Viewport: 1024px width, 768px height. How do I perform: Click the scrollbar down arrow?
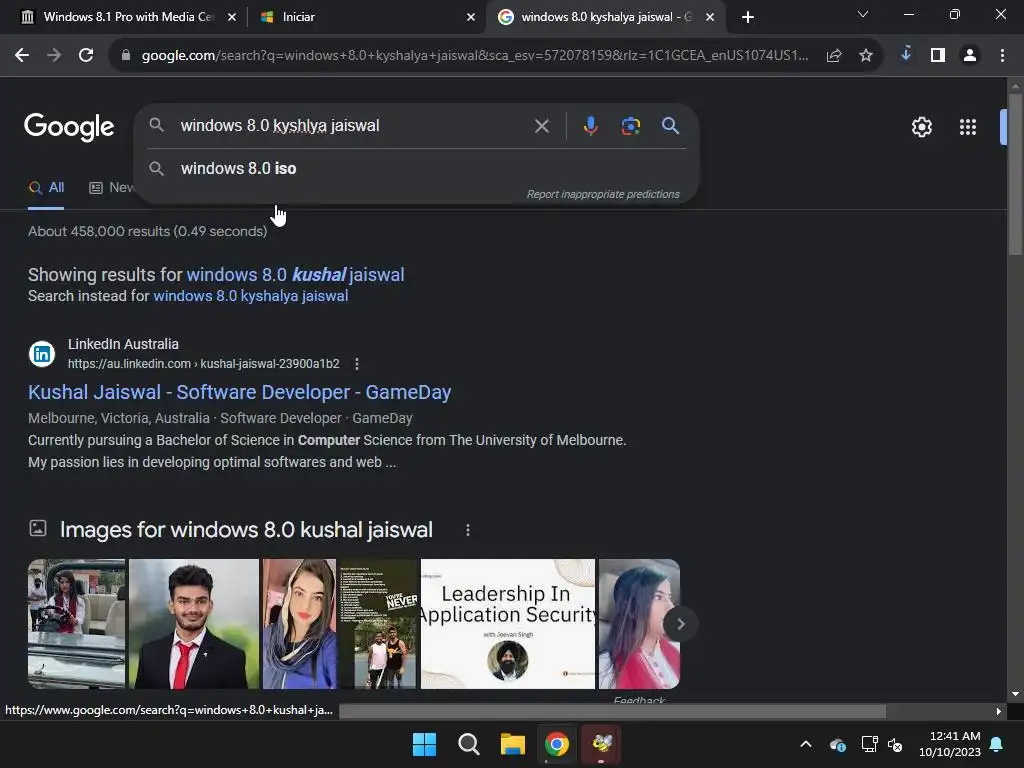point(1015,694)
